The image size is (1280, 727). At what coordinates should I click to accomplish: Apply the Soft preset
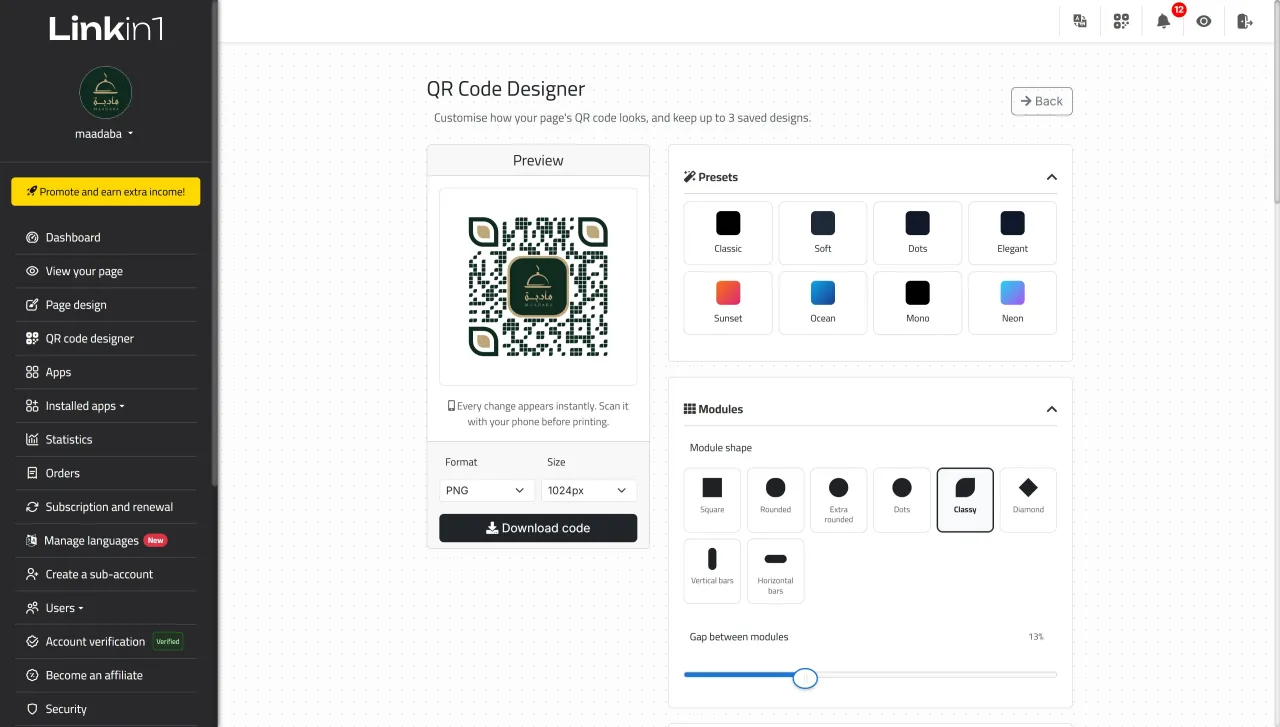[823, 233]
